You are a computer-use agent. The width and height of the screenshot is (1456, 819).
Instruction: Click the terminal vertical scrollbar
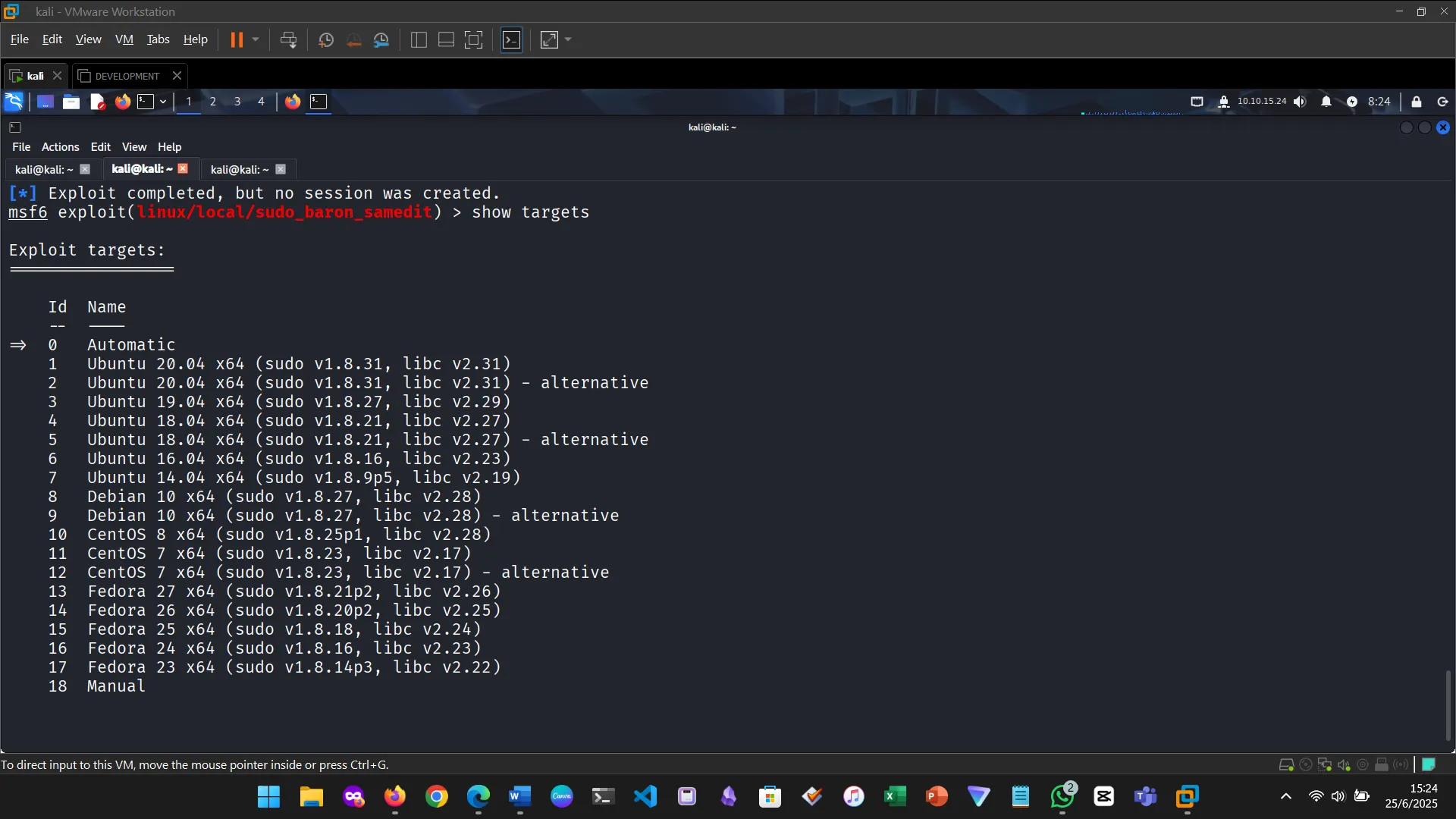click(x=1447, y=705)
